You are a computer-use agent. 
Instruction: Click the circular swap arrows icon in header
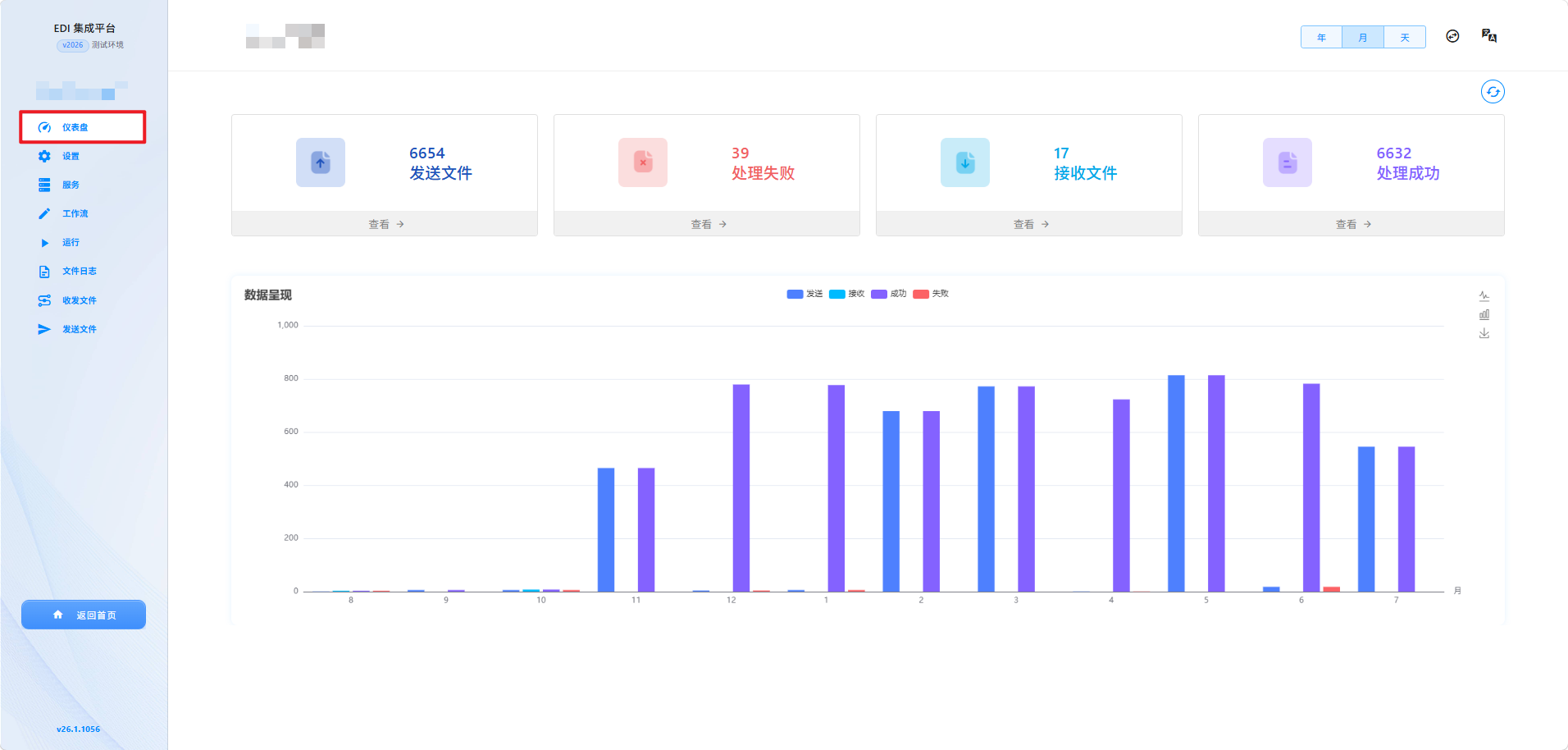pos(1452,36)
